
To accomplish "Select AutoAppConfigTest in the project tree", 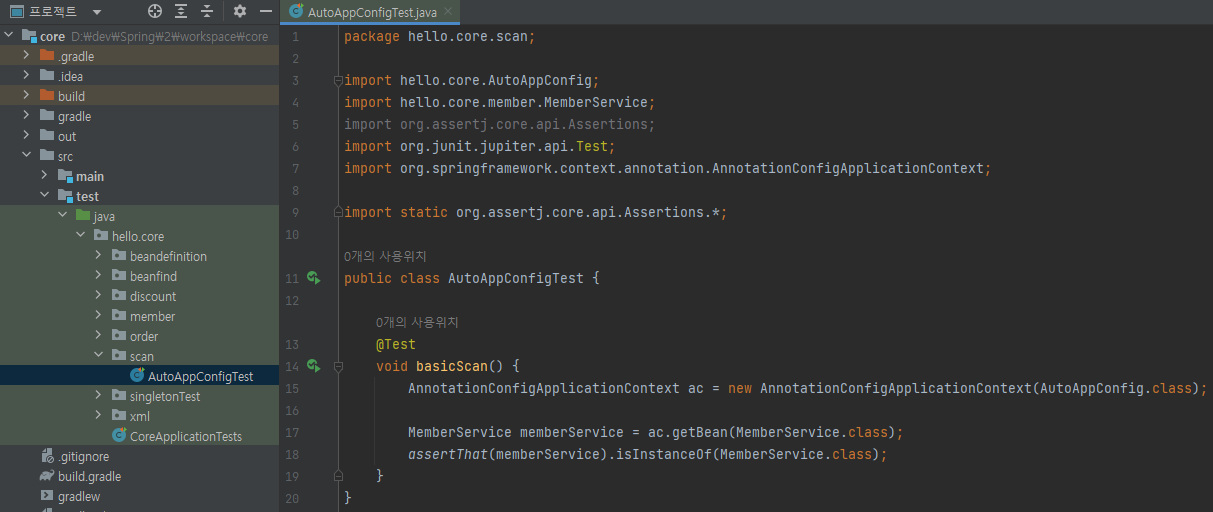I will click(x=140, y=376).
